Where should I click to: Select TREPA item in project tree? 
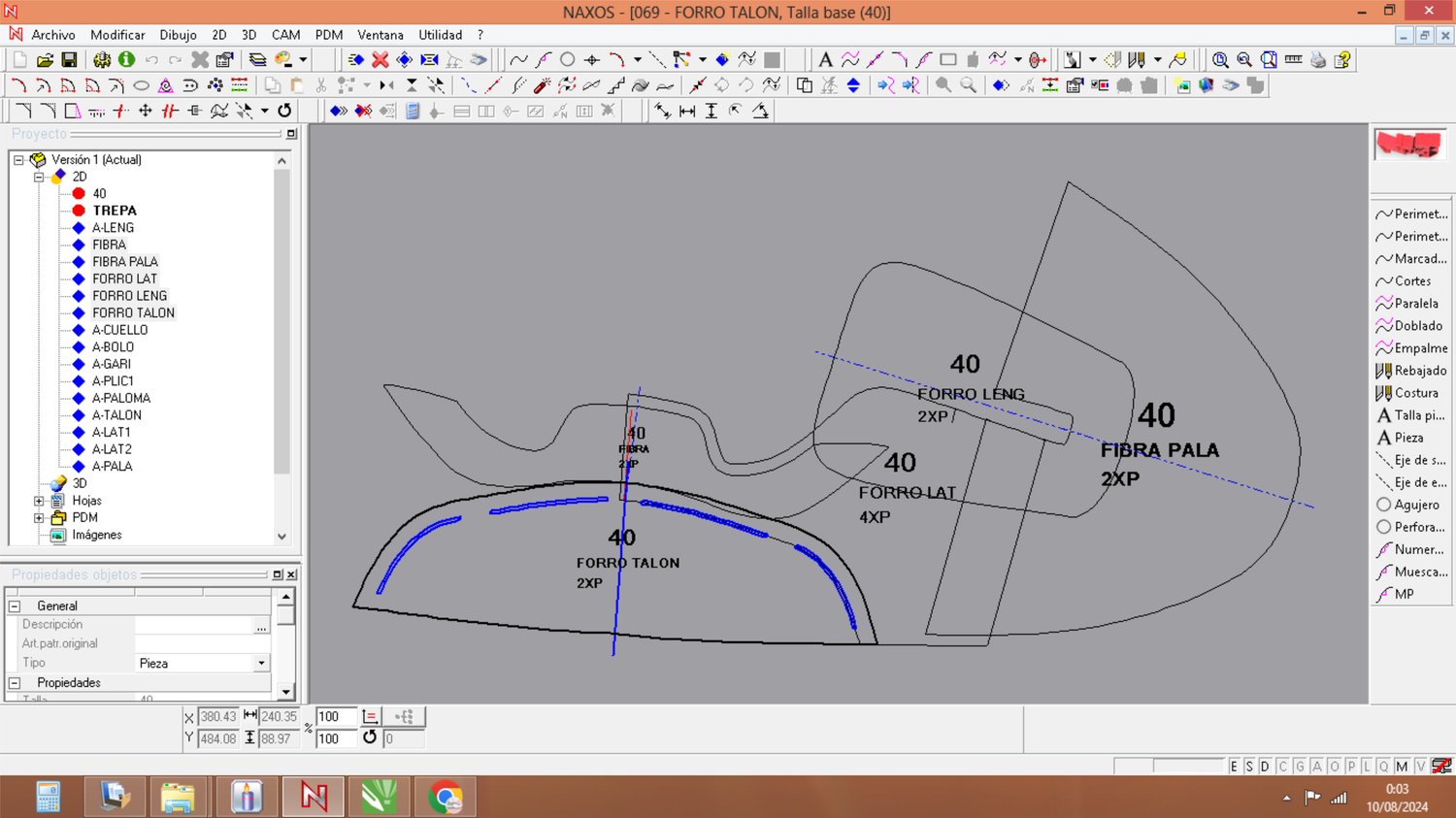click(x=115, y=211)
